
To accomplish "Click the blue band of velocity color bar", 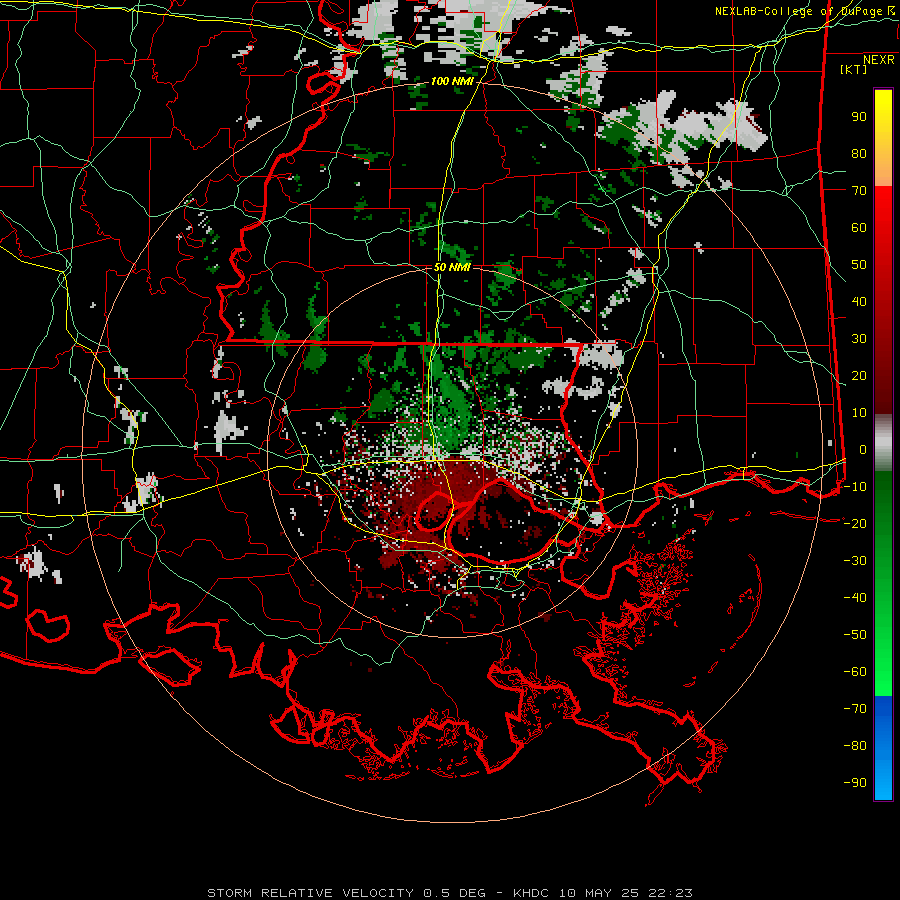I will click(x=883, y=748).
